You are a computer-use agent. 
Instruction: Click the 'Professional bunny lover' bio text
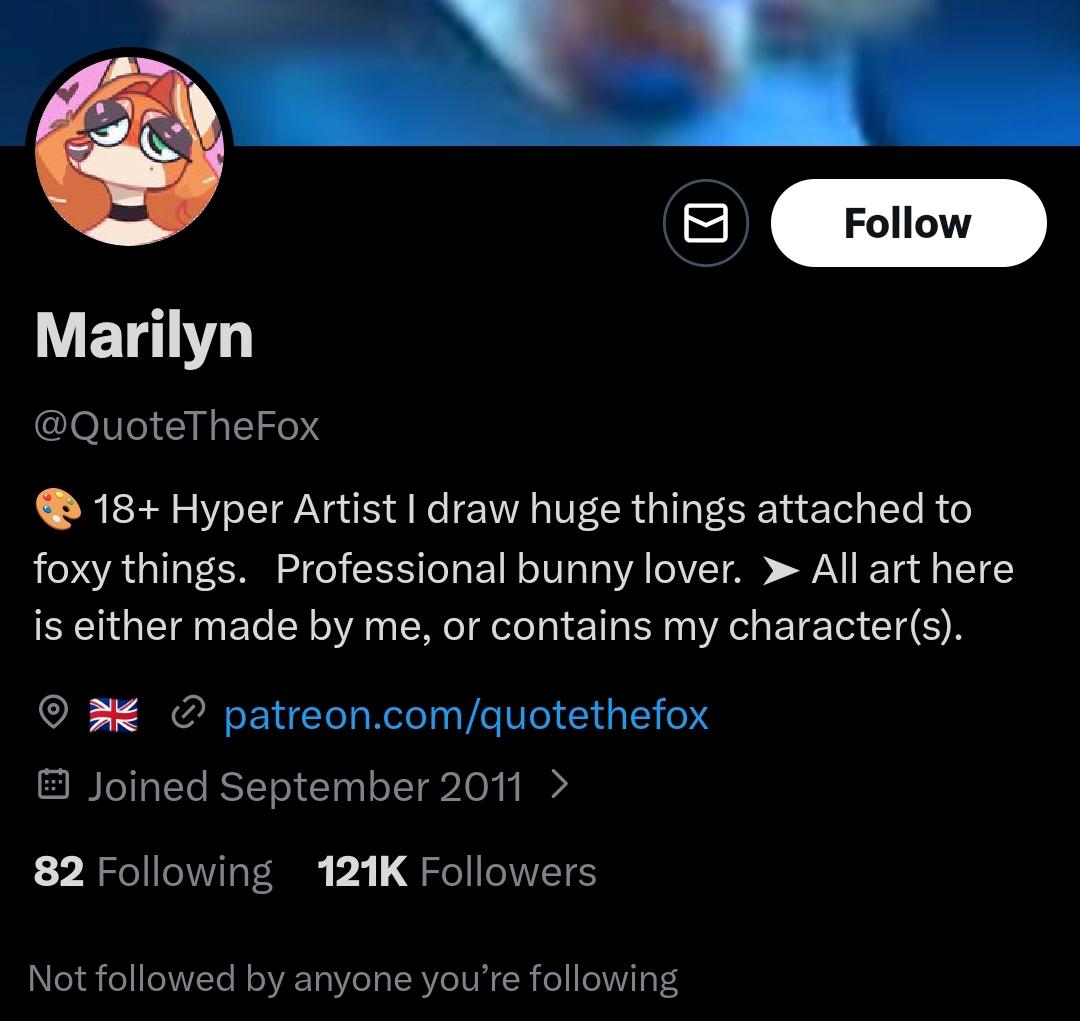(x=509, y=569)
